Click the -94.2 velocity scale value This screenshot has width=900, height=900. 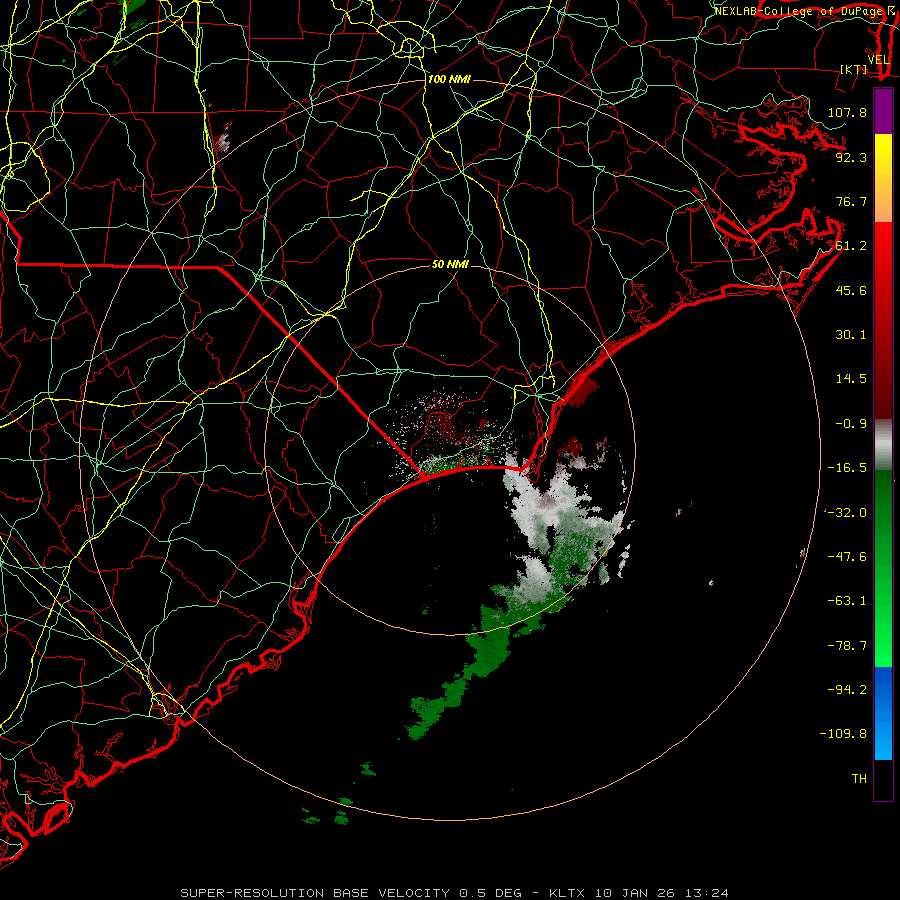847,689
